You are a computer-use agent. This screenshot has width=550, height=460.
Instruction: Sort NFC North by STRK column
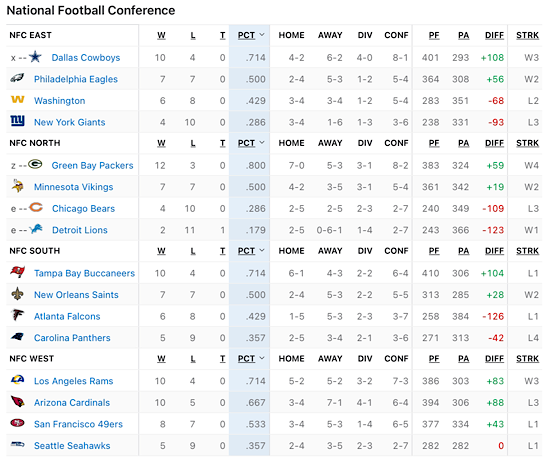528,143
